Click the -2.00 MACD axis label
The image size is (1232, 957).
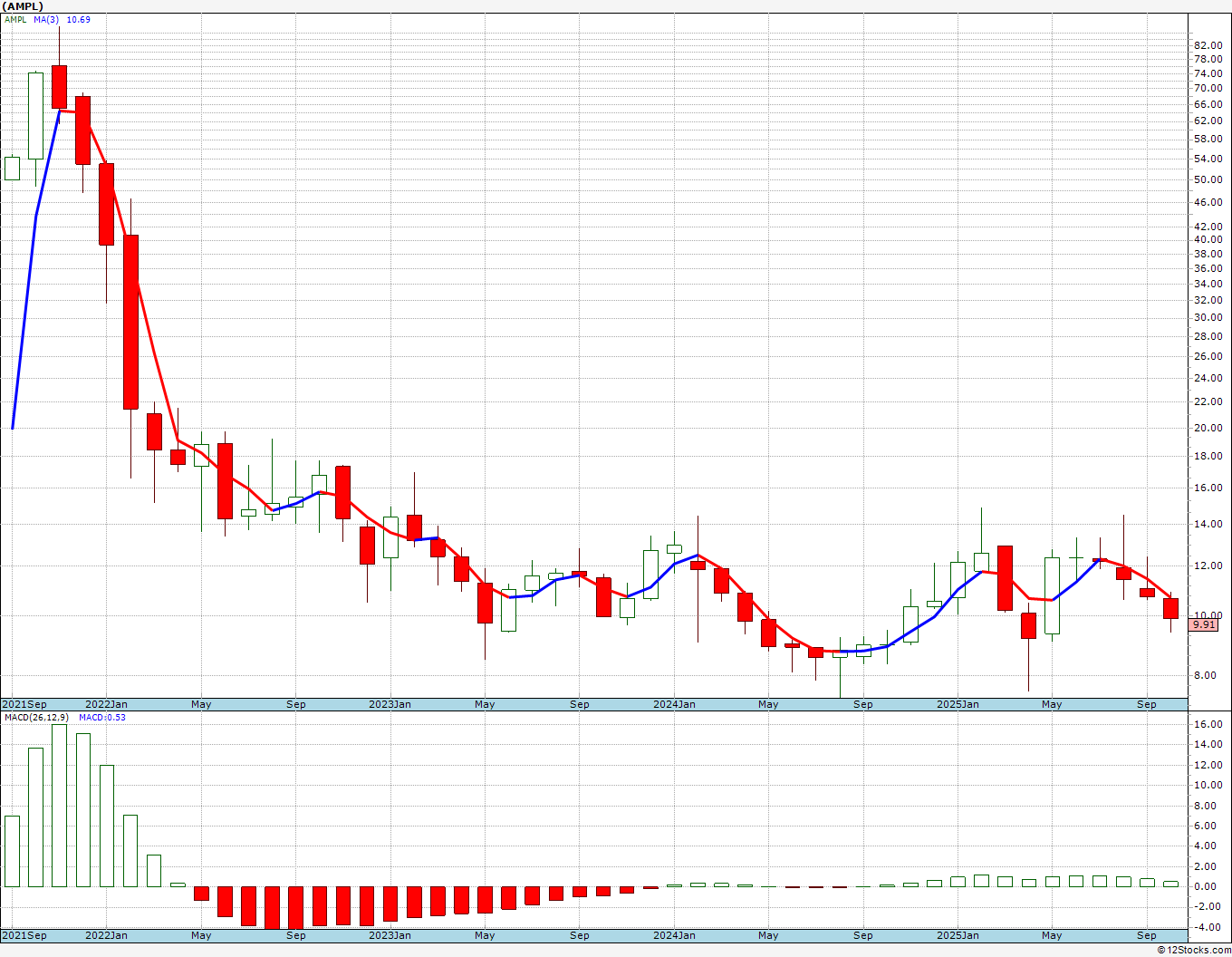(x=1207, y=906)
